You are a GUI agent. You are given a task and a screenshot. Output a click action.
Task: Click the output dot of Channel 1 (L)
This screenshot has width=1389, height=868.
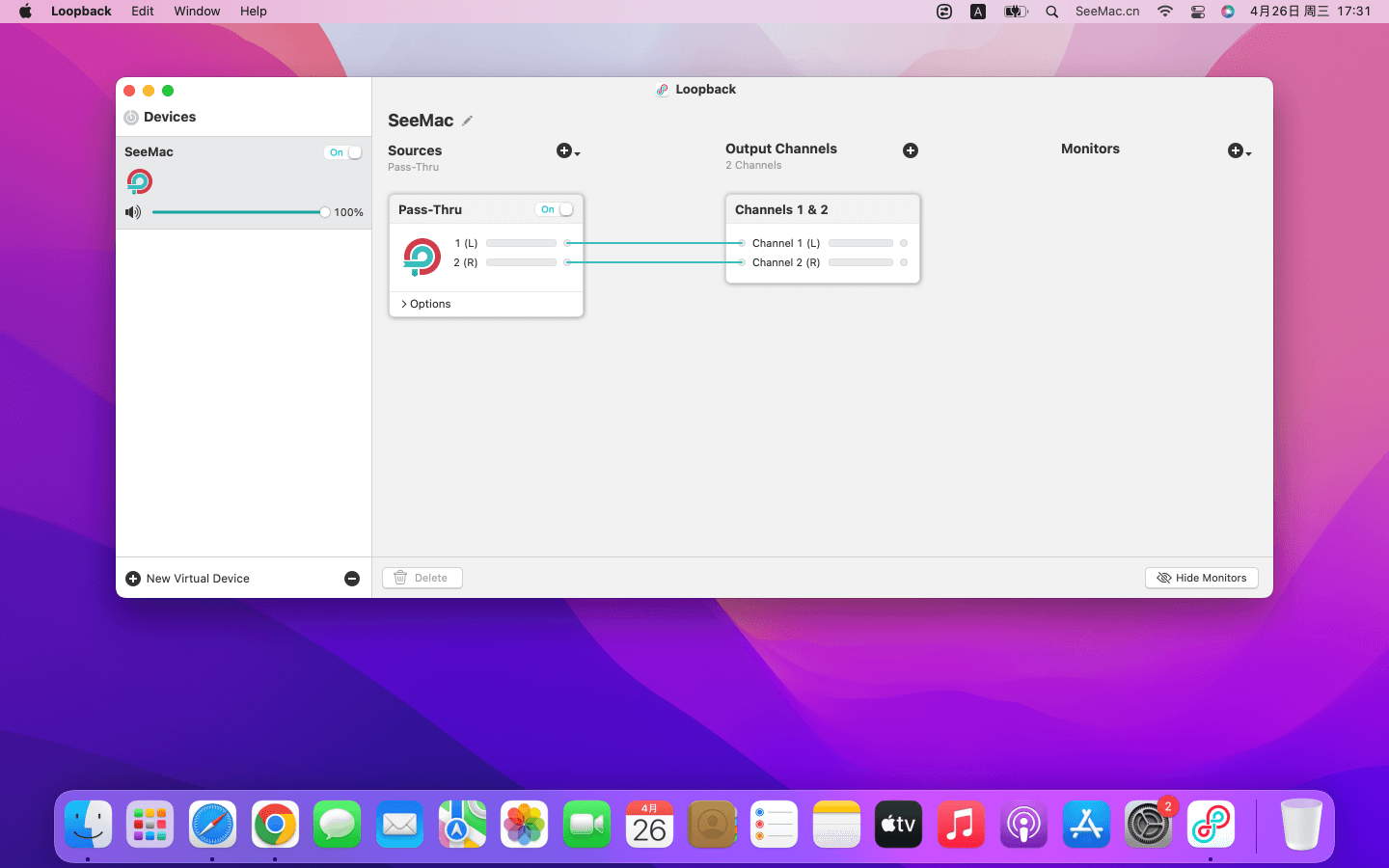coord(904,243)
